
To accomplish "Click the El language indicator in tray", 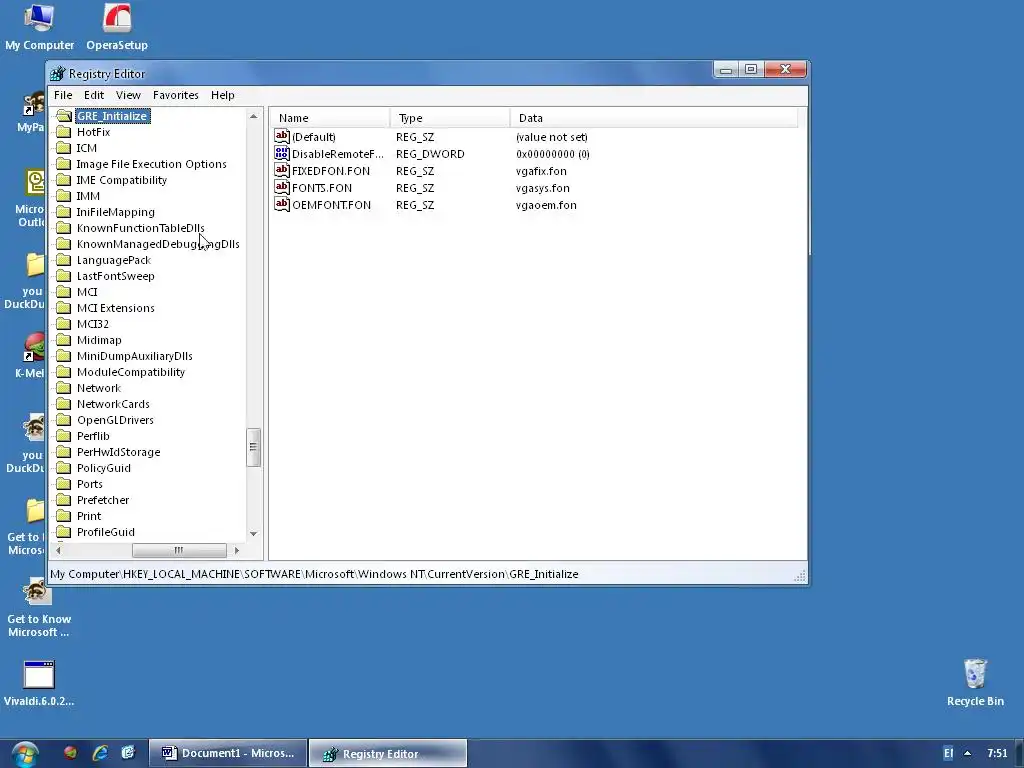I will click(948, 753).
